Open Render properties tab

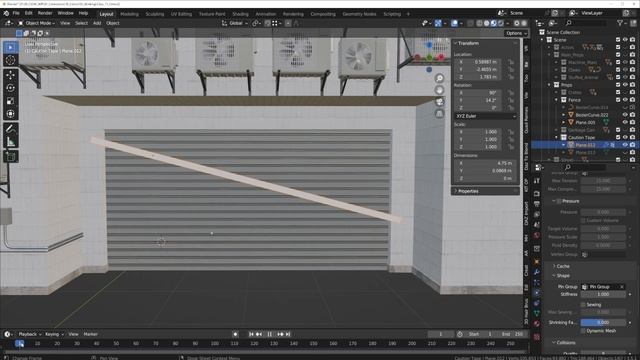pyautogui.click(x=537, y=193)
